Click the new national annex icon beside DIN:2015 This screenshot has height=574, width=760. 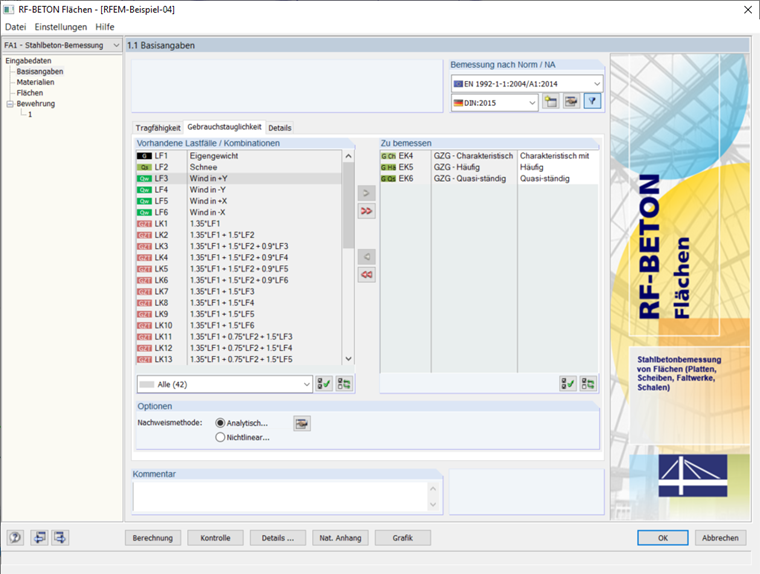551,102
